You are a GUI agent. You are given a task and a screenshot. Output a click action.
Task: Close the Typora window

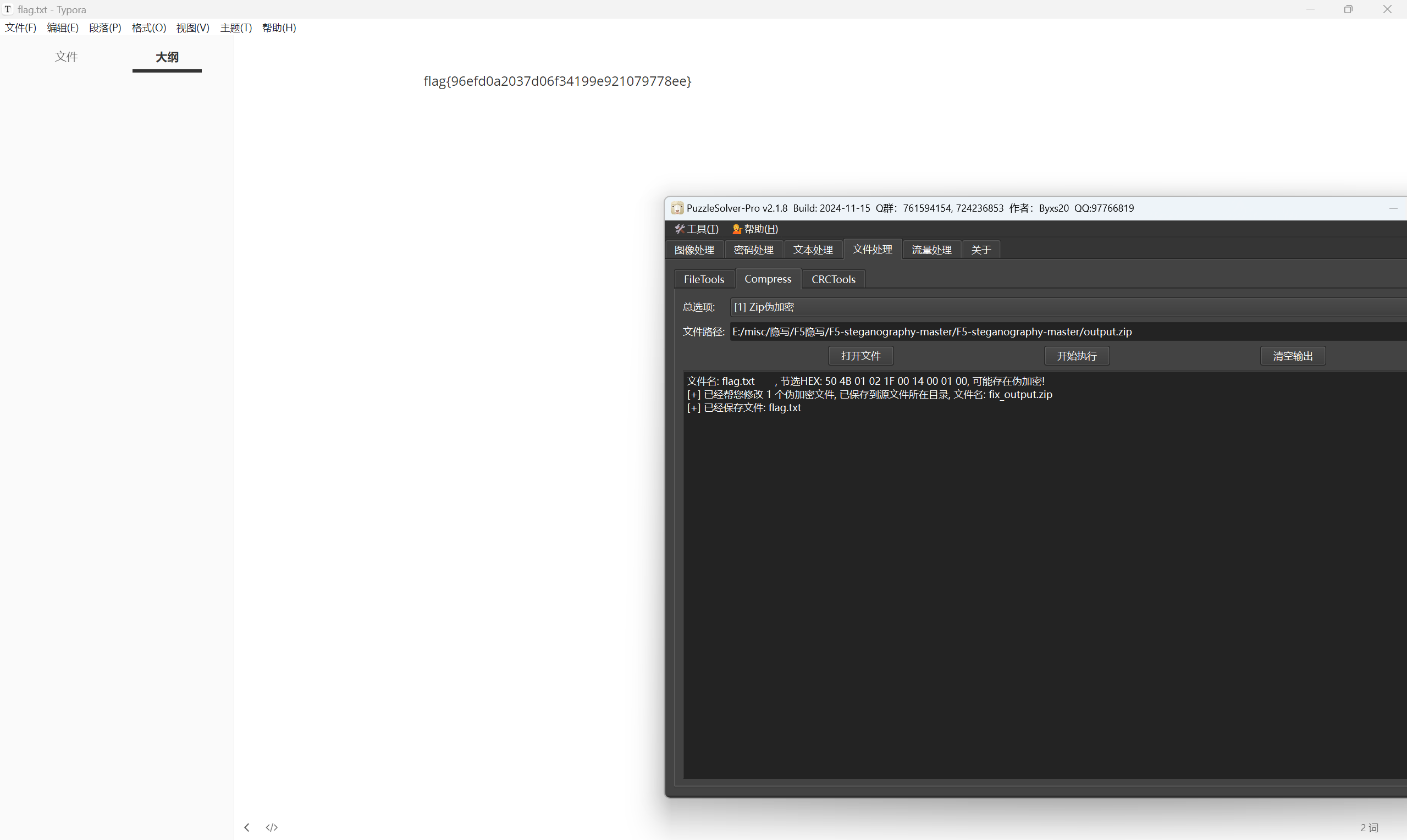[1387, 9]
